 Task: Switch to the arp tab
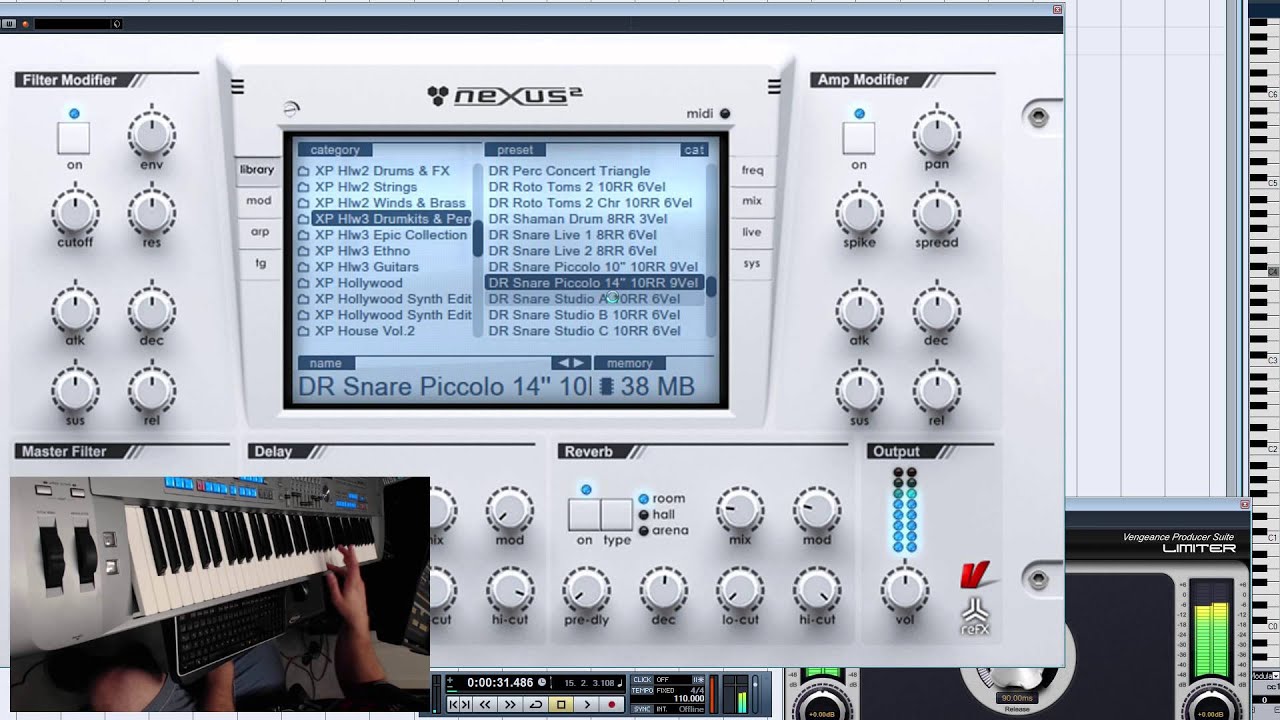pos(260,232)
